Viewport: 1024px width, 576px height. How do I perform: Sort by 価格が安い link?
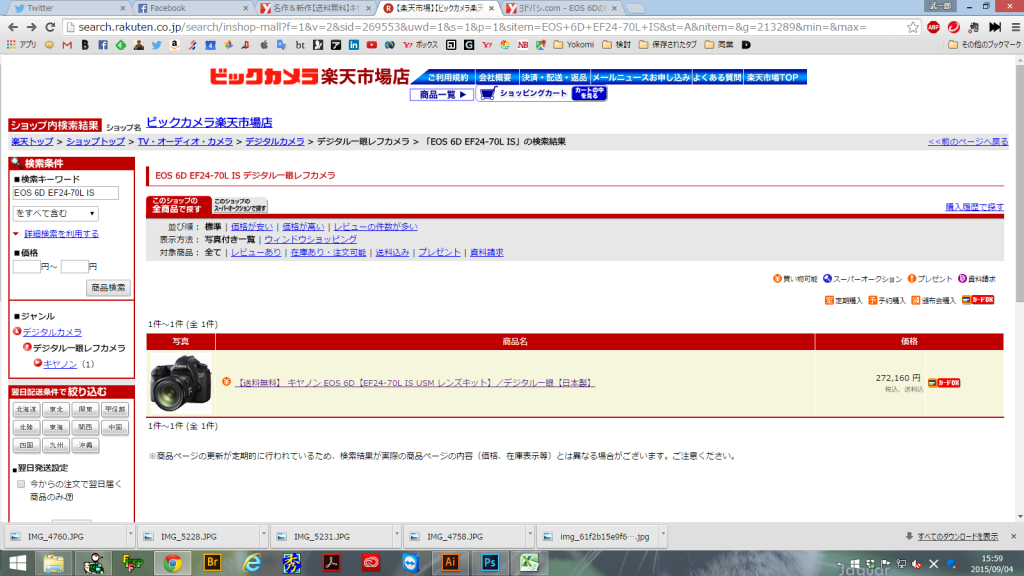251,227
